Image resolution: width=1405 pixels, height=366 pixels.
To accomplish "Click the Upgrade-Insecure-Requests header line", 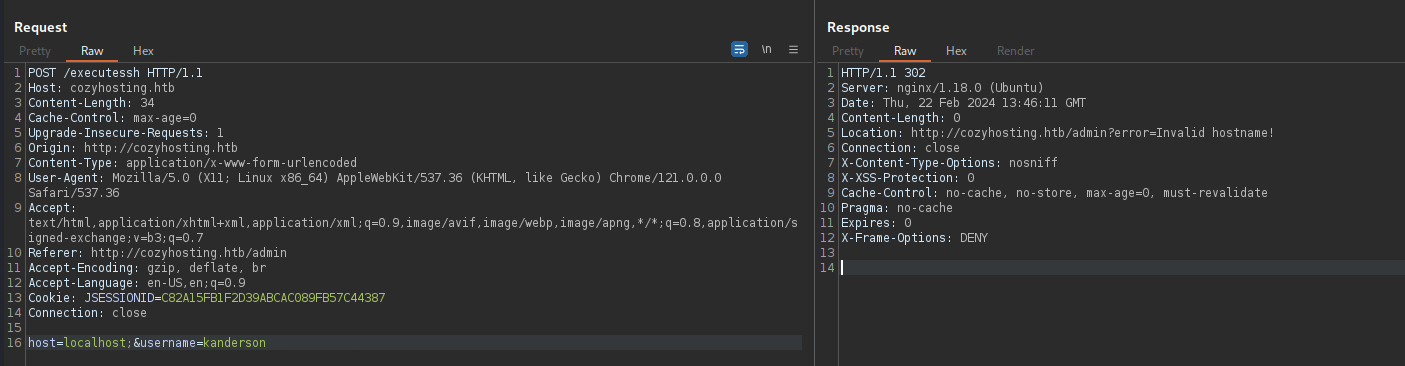I will point(126,133).
